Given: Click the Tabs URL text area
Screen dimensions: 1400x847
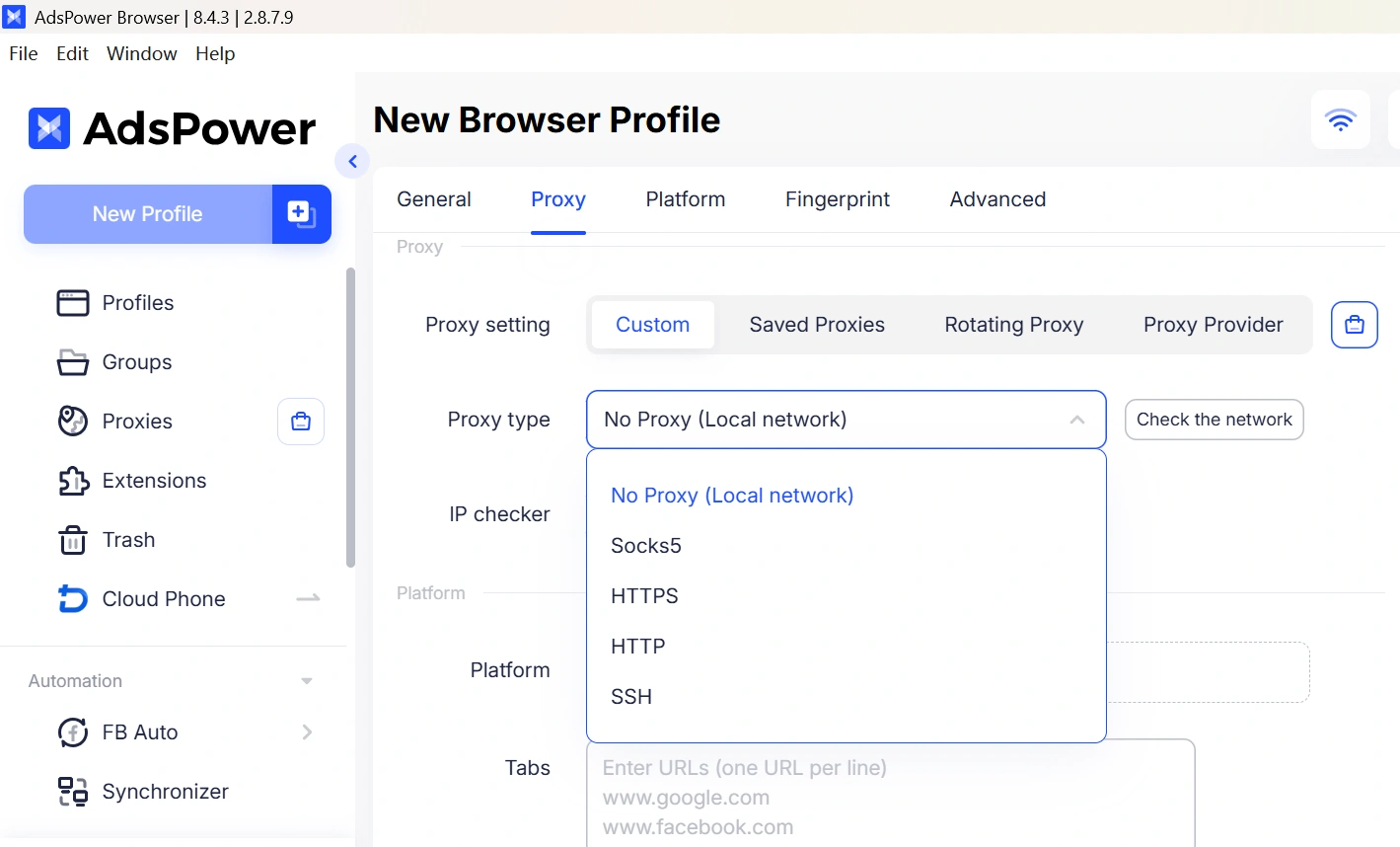Looking at the screenshot, I should pos(891,795).
